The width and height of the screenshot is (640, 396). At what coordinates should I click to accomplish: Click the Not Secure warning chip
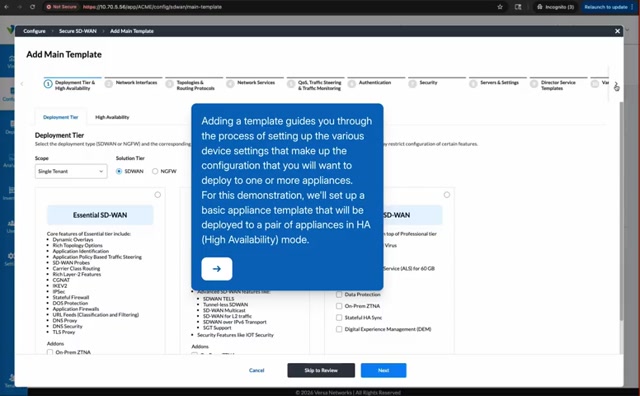pyautogui.click(x=62, y=7)
